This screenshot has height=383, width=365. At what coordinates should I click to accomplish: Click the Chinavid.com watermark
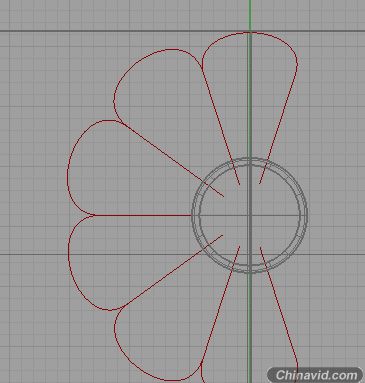coord(315,375)
